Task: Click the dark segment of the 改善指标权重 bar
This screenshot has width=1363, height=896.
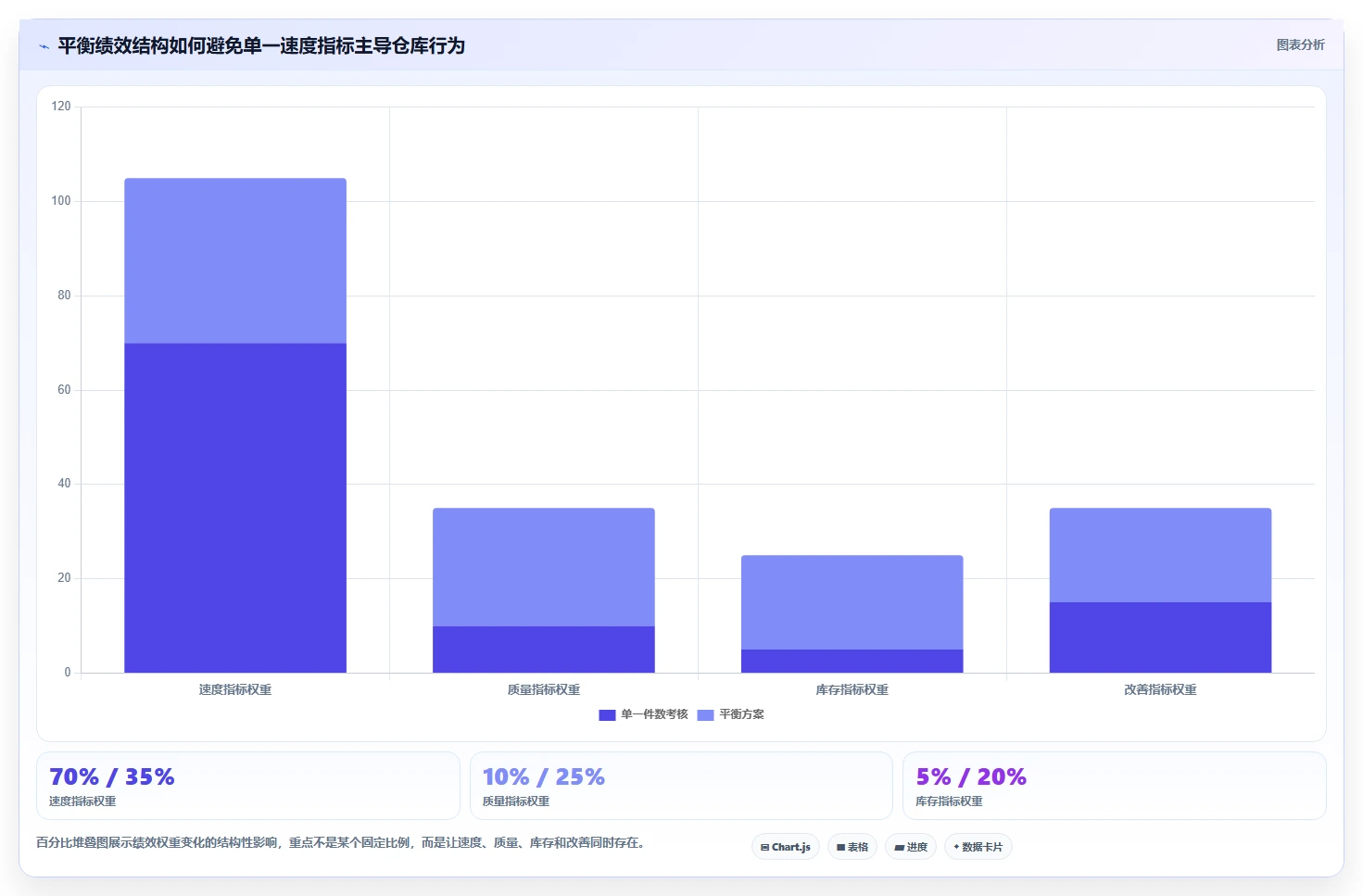Action: [x=1160, y=637]
